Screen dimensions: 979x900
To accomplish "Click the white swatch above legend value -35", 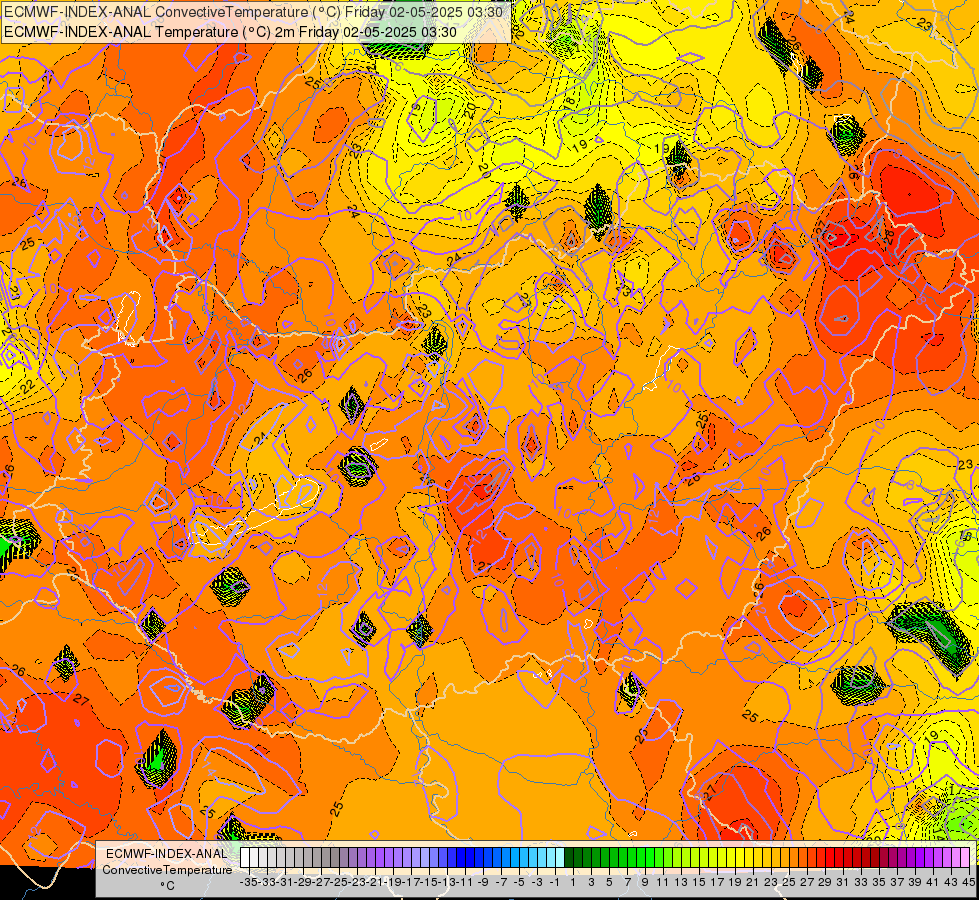I will [245, 857].
